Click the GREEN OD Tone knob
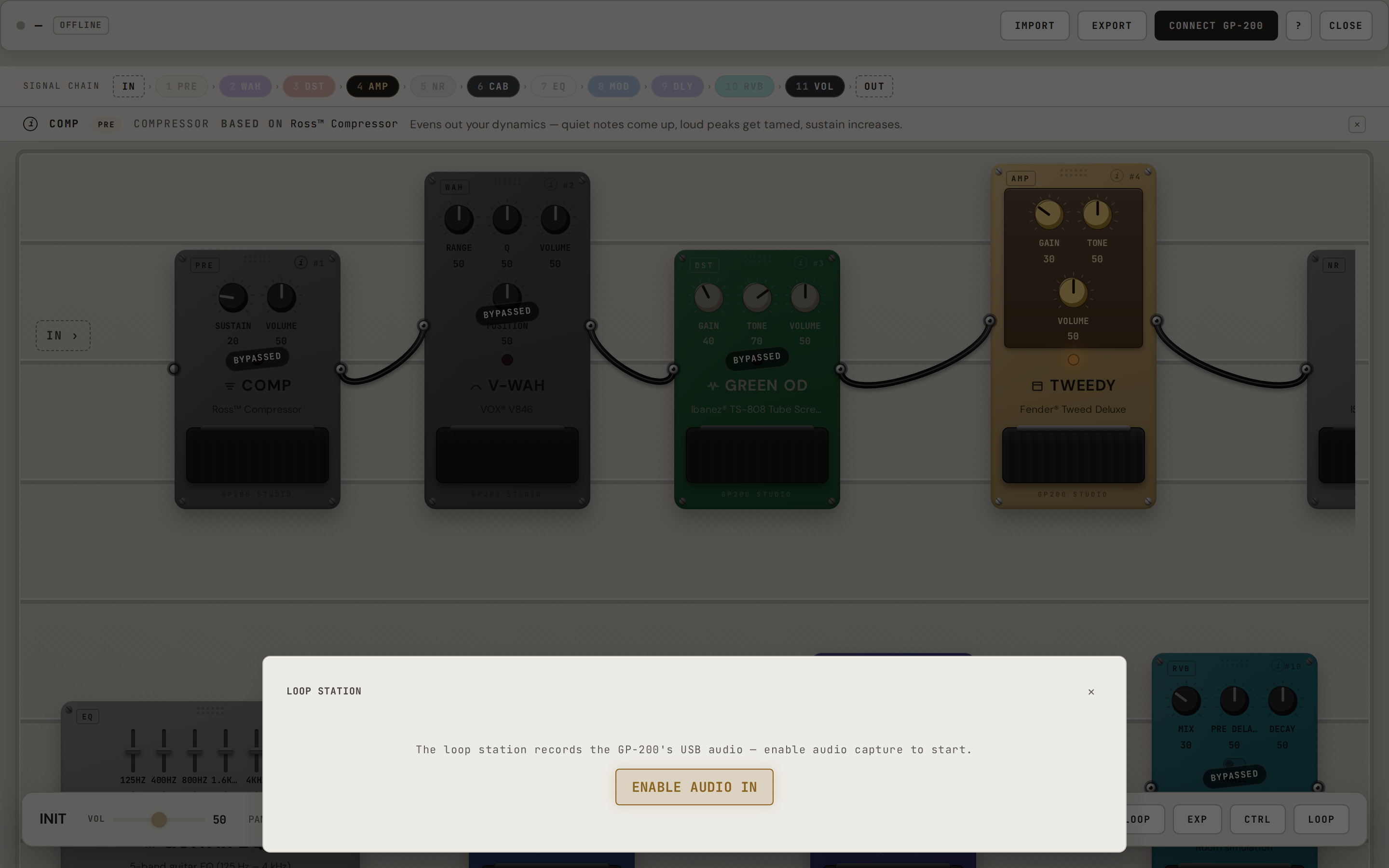Viewport: 1389px width, 868px height. click(757, 298)
